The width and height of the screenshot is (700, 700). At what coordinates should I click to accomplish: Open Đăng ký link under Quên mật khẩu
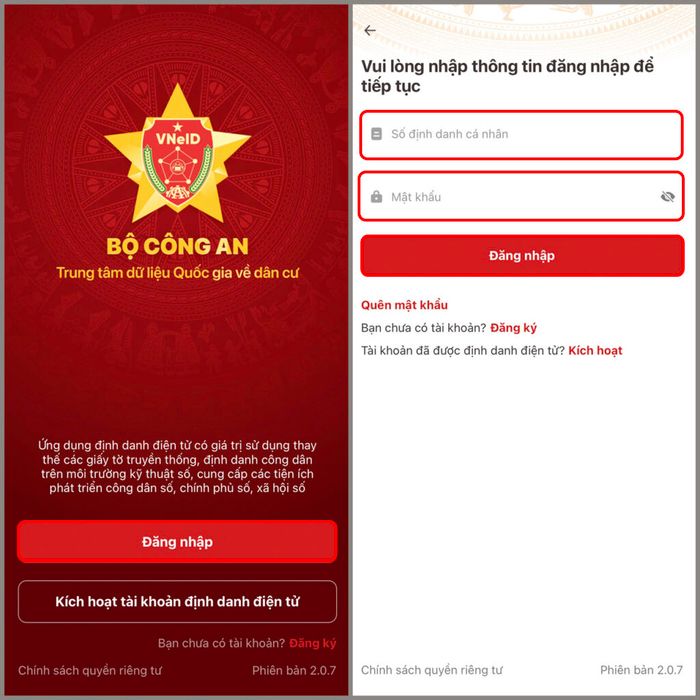coord(513,328)
